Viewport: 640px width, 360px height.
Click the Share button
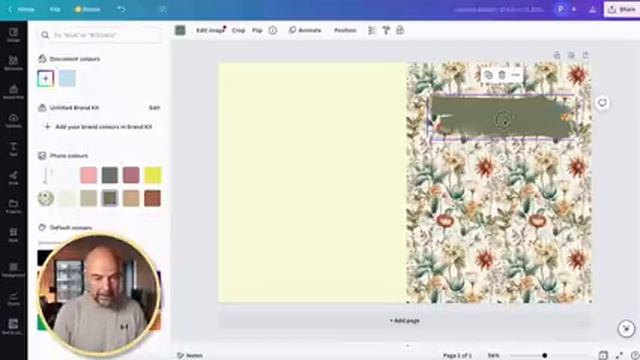622,9
